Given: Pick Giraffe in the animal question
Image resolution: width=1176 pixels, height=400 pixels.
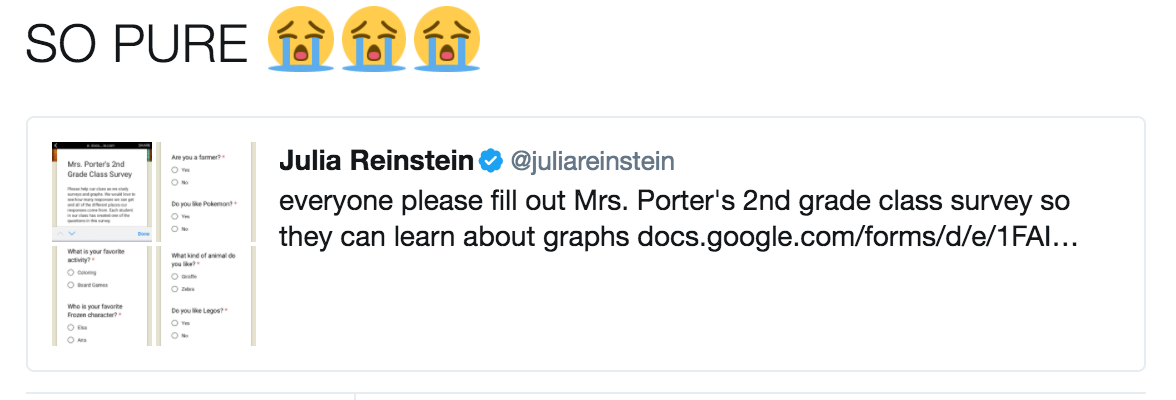Looking at the screenshot, I should (x=174, y=275).
